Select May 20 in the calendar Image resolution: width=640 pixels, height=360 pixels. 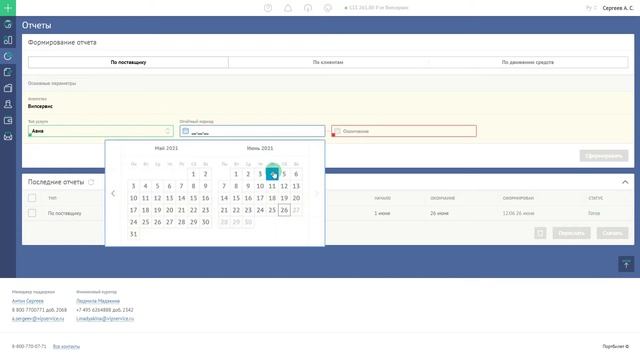point(169,210)
